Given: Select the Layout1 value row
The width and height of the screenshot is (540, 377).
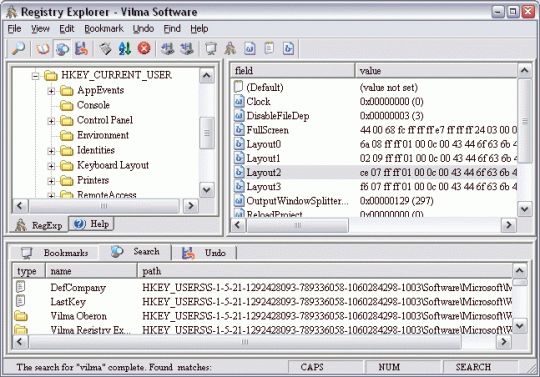Looking at the screenshot, I should (x=374, y=158).
